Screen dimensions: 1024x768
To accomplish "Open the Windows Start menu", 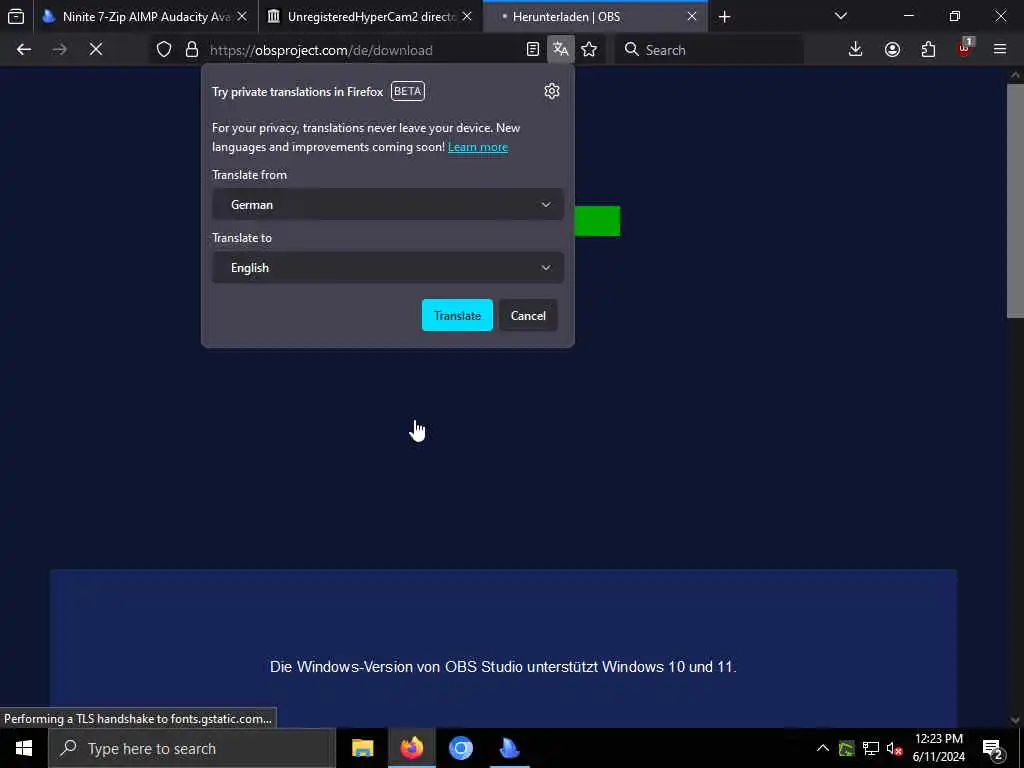I will 24,748.
